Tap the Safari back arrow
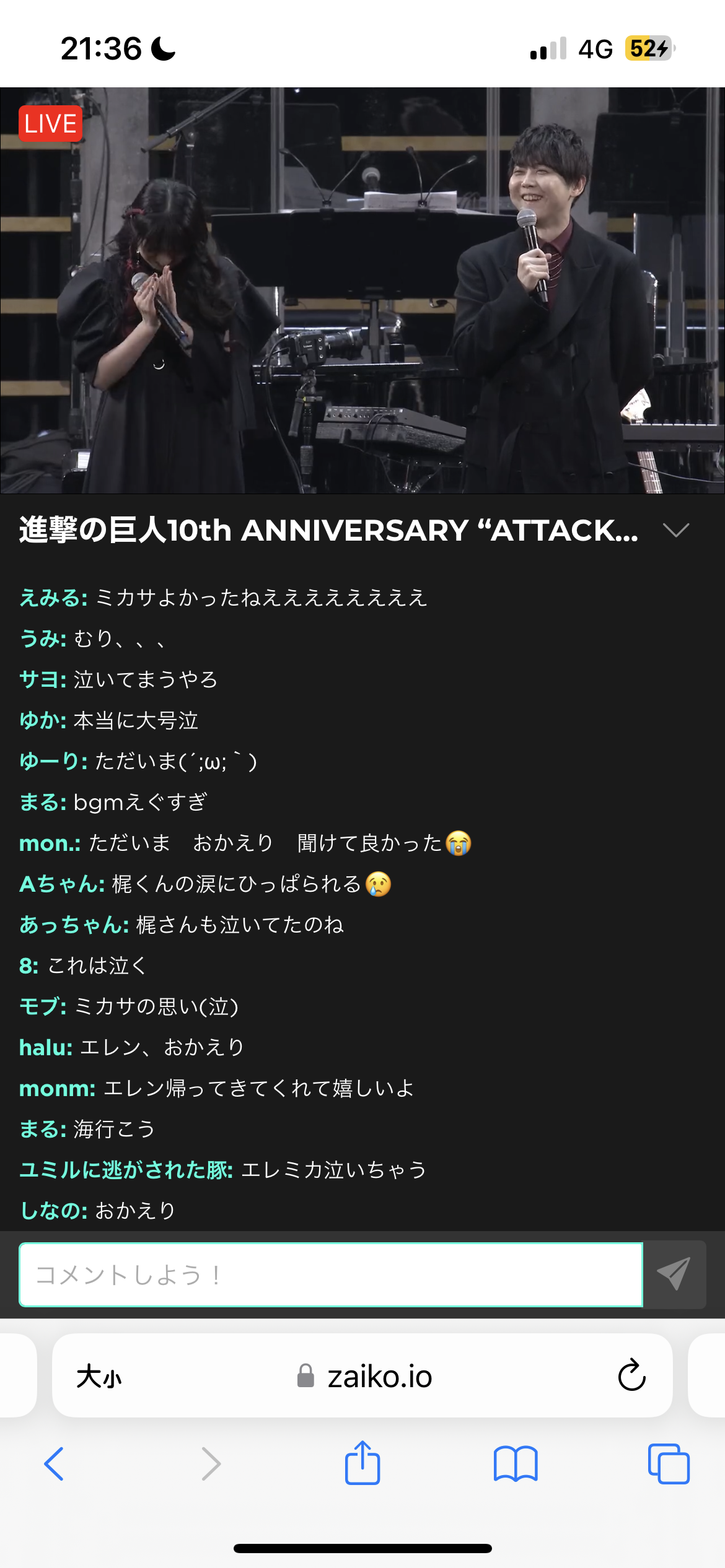725x1568 pixels. click(54, 1464)
